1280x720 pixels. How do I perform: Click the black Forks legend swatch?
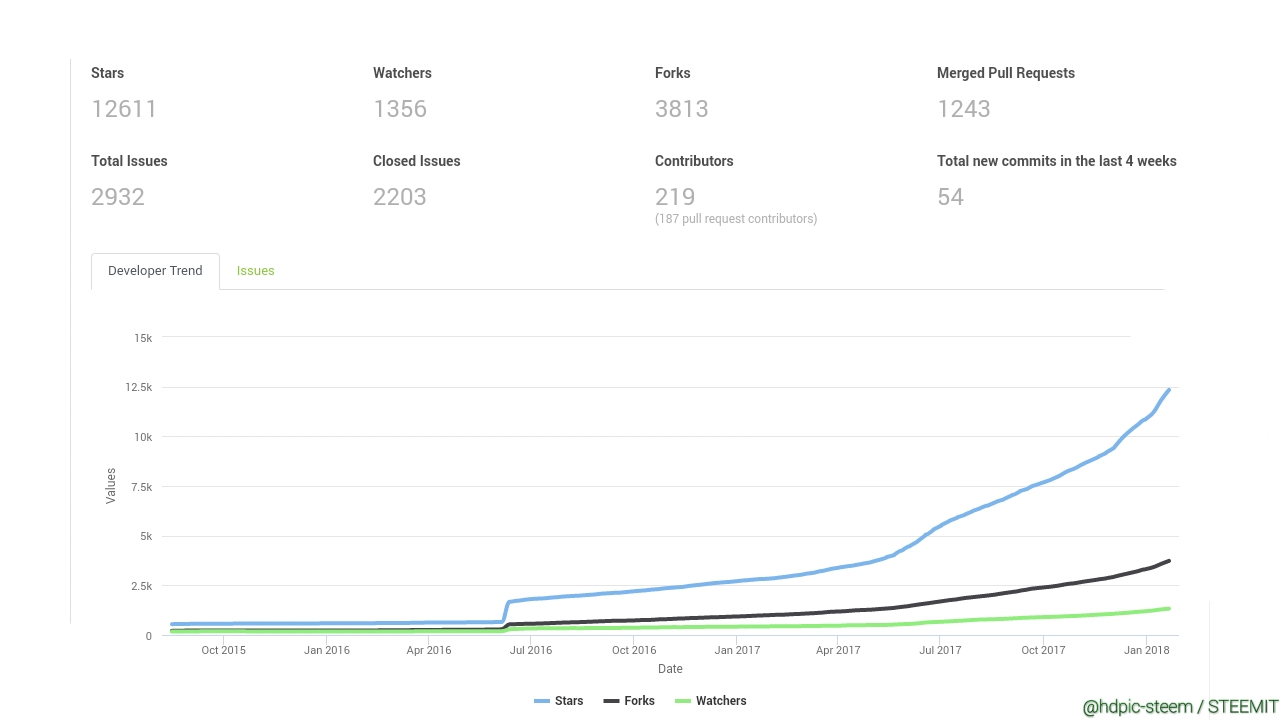[x=611, y=701]
